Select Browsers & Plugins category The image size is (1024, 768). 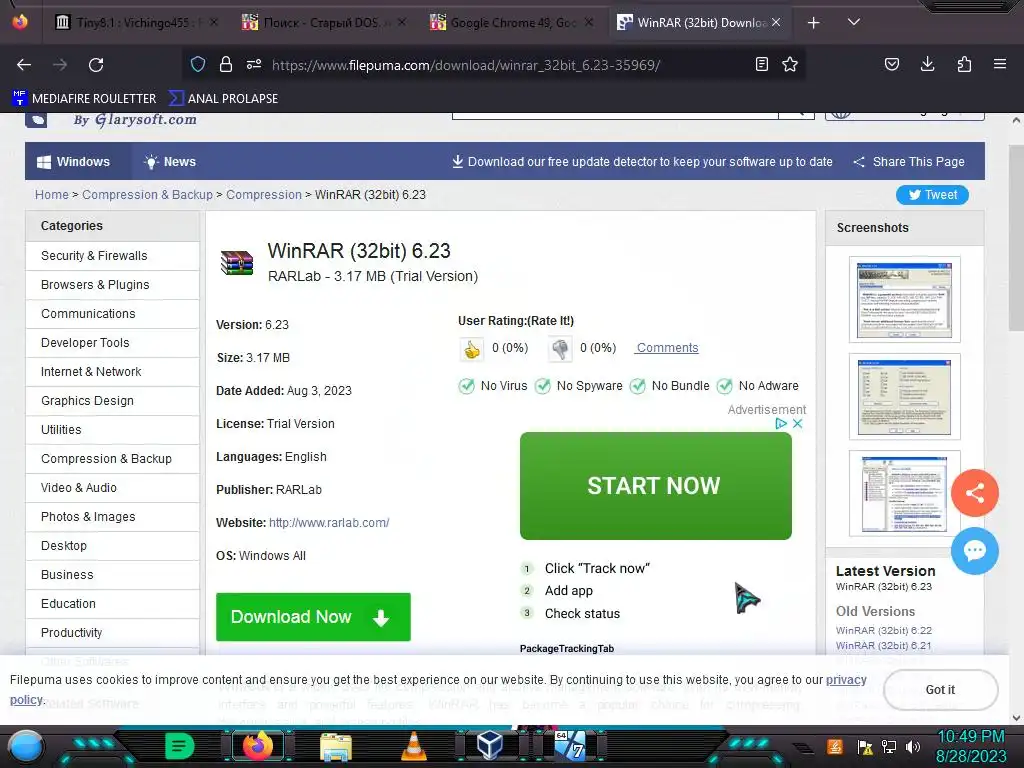tap(112, 285)
